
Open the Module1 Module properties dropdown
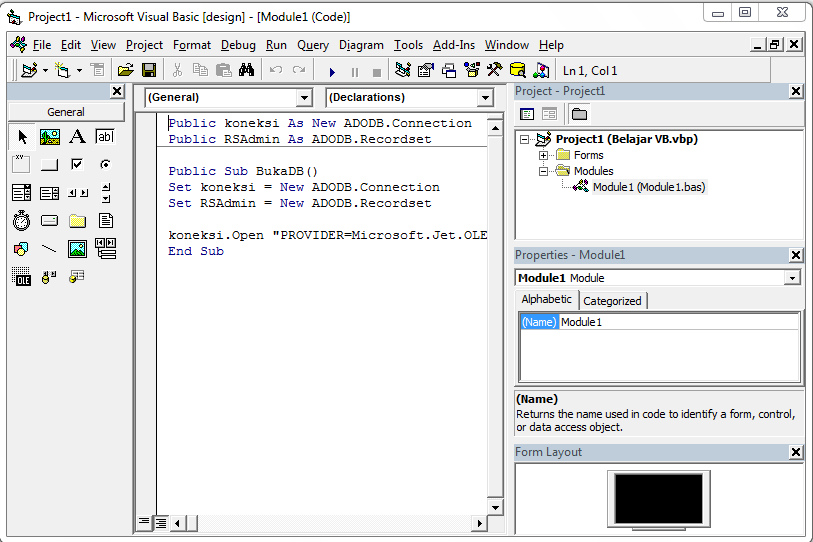coord(792,279)
